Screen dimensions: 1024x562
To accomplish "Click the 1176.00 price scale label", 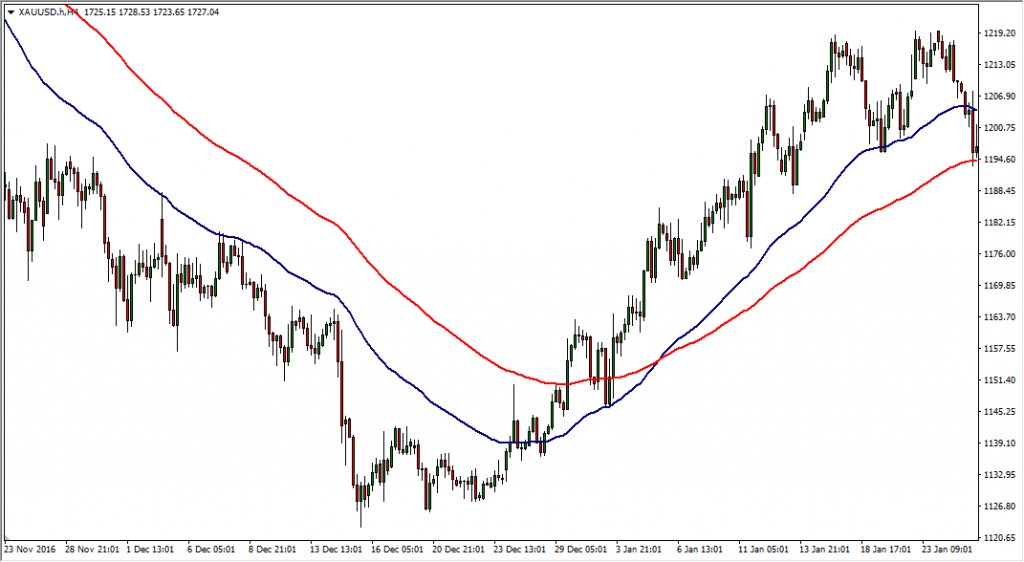I will coord(999,254).
